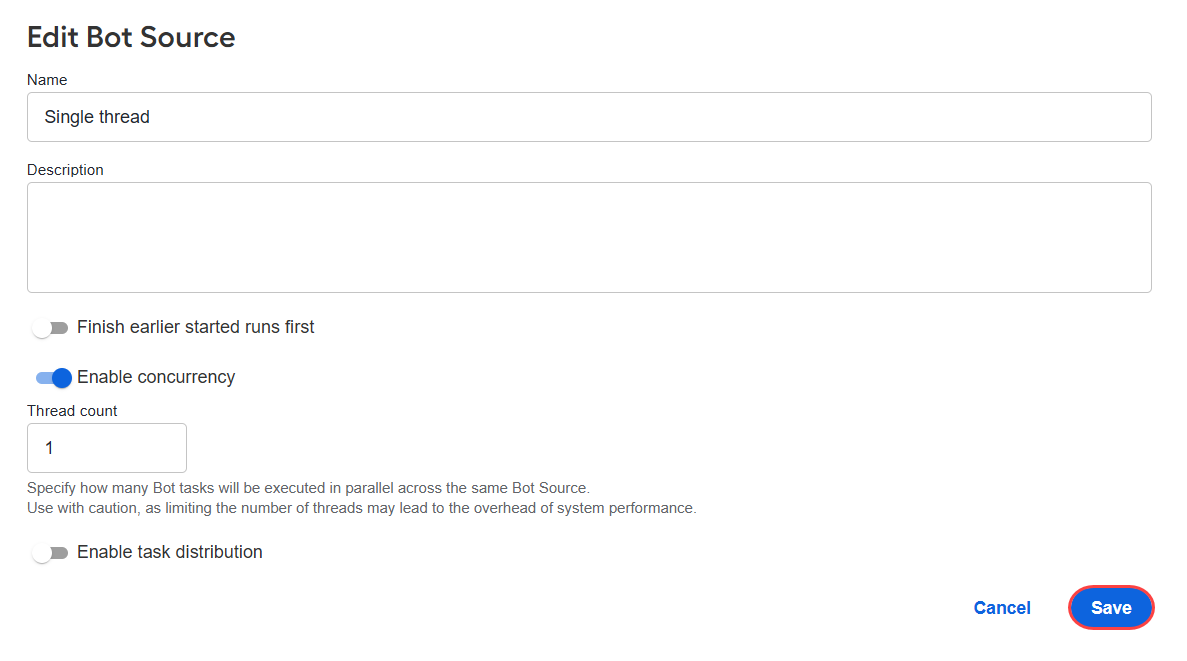
Task: Click the 'Edit Bot Source' heading
Action: pyautogui.click(x=131, y=37)
